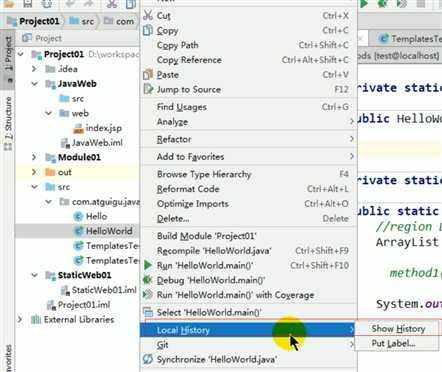The width and height of the screenshot is (442, 372).
Task: Open the 7: Structure tool window tab
Action: point(8,123)
